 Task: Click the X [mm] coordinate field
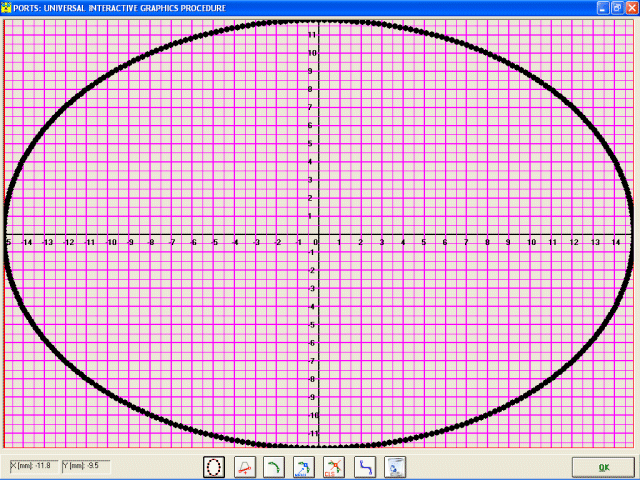[x=34, y=466]
